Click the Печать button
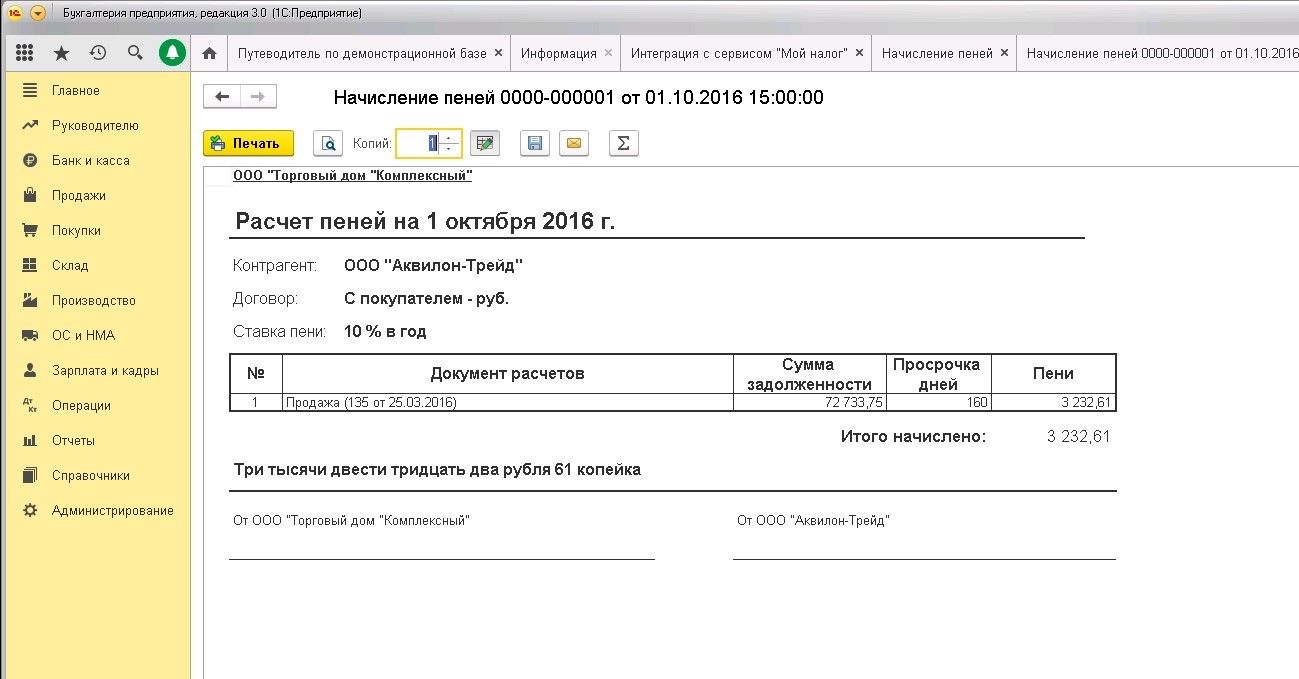 coord(248,143)
